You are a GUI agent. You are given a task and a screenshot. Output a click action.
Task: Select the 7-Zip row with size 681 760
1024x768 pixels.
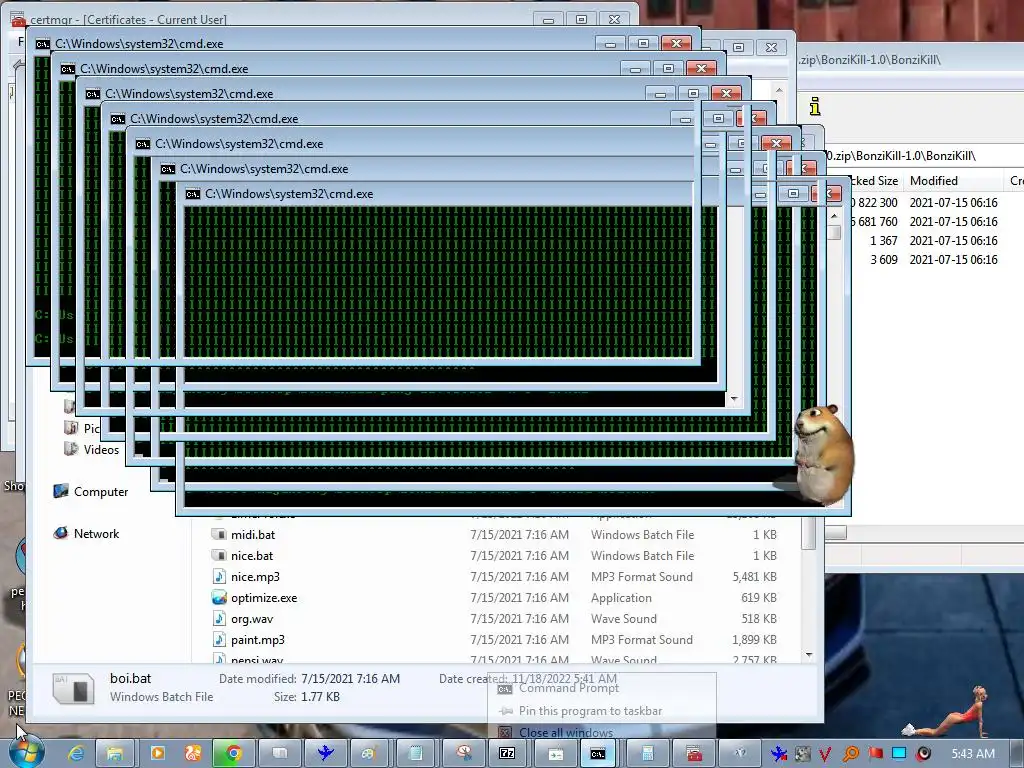pos(936,221)
